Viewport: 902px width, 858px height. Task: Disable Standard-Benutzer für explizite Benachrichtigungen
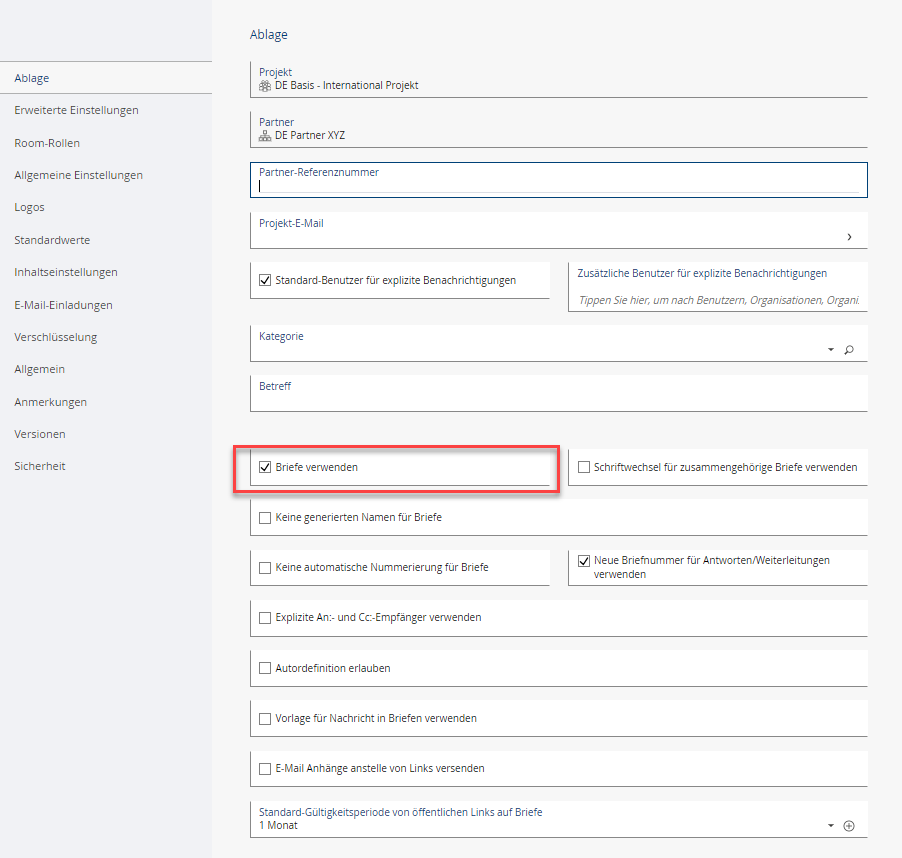tap(265, 281)
